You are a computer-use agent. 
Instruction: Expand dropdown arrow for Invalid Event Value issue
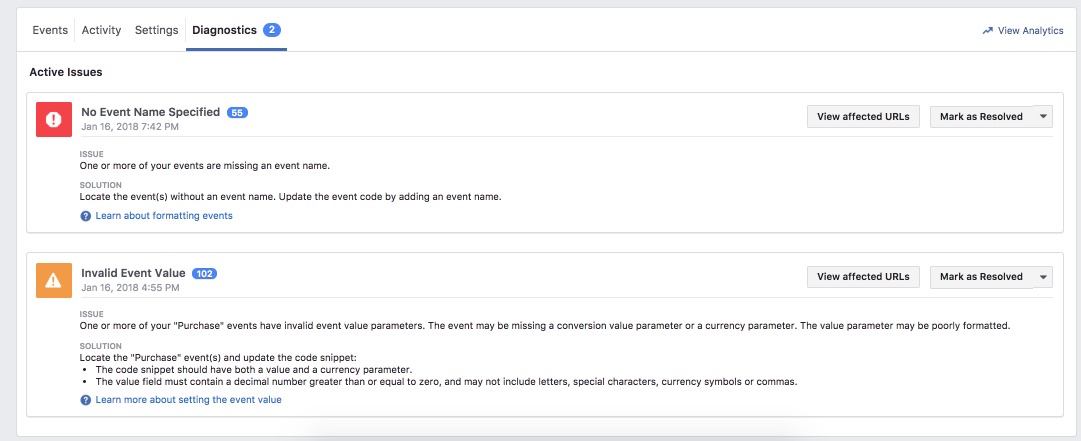coord(1043,276)
